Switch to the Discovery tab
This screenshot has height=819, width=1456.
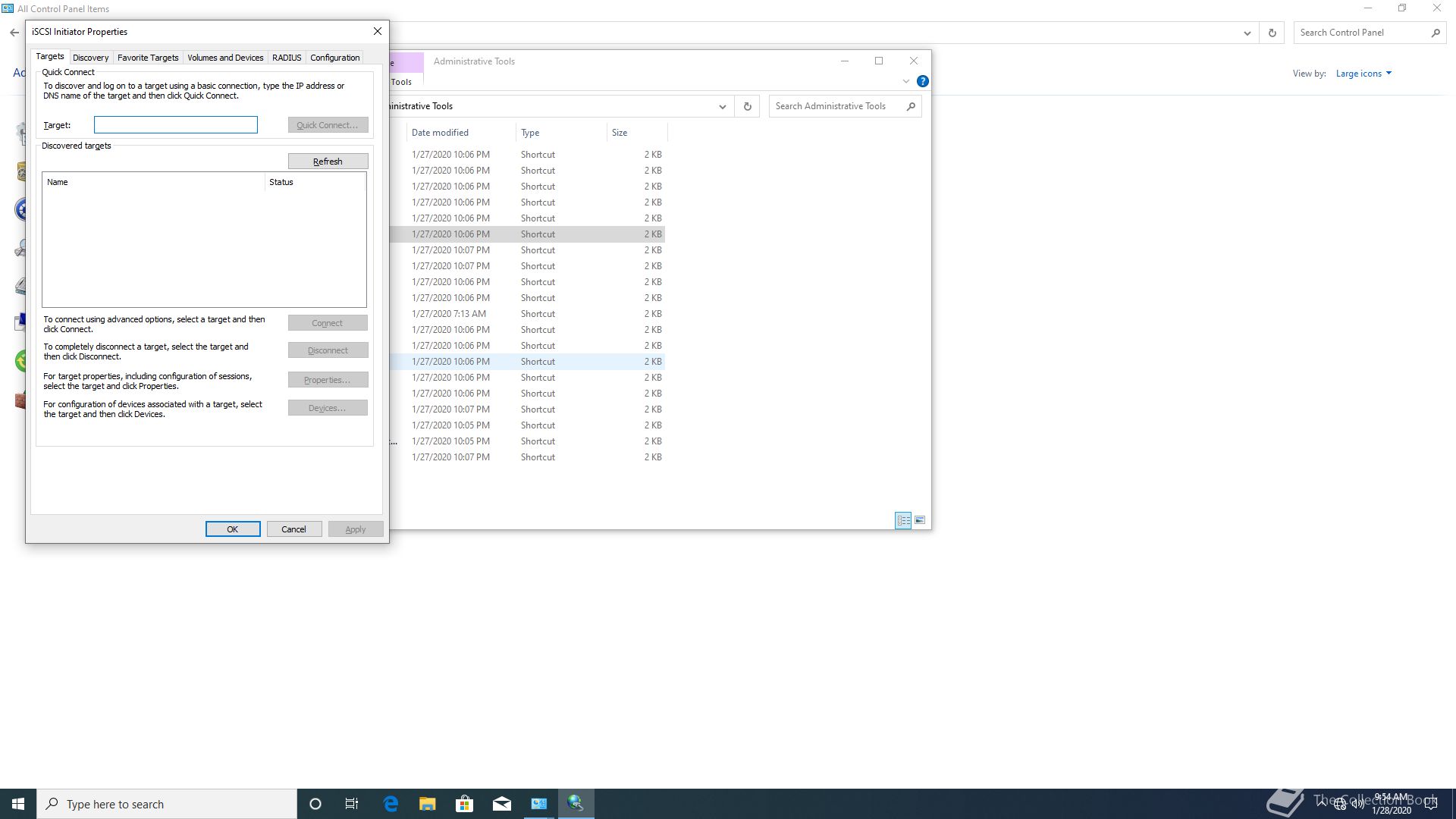(x=90, y=58)
